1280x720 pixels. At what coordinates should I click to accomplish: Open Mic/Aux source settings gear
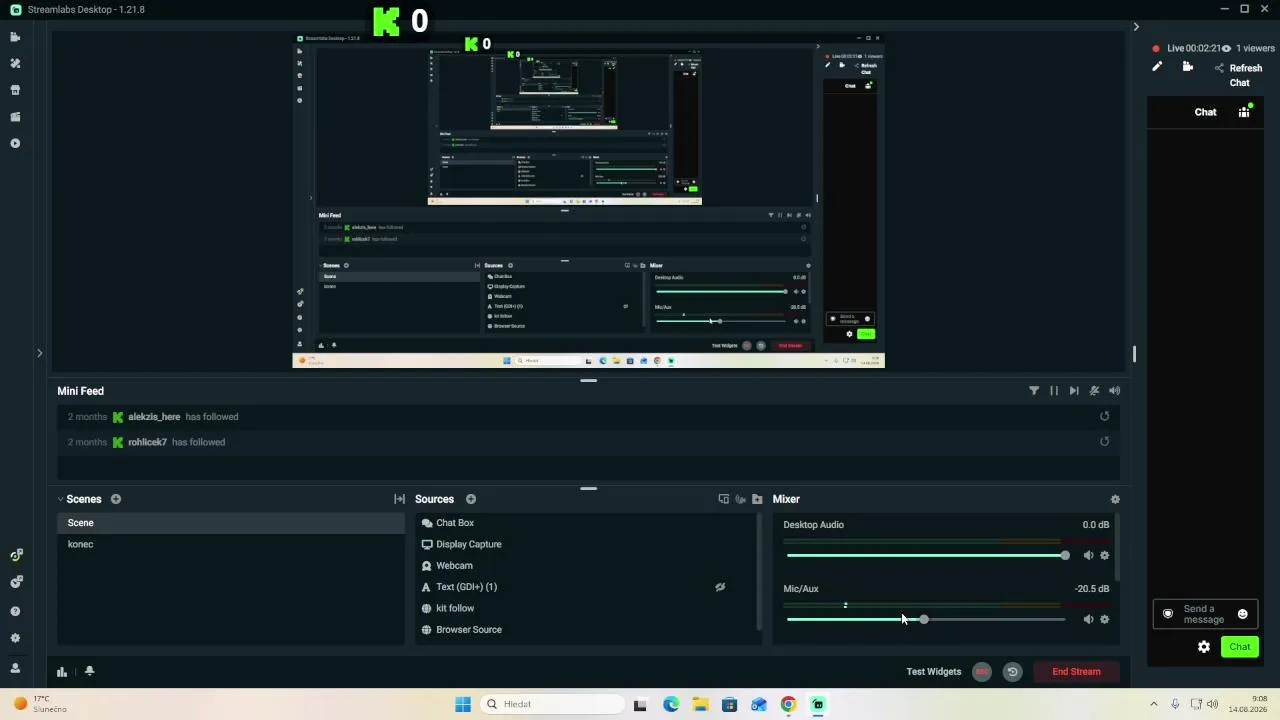[x=1105, y=619]
